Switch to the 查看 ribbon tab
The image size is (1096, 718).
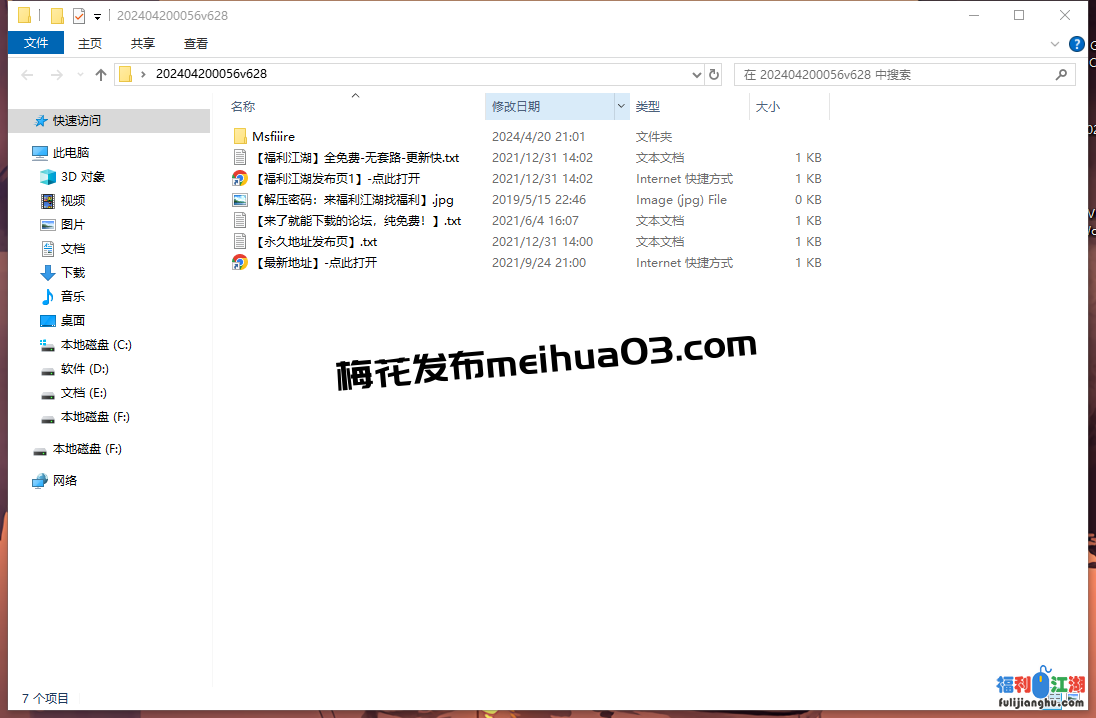click(196, 43)
